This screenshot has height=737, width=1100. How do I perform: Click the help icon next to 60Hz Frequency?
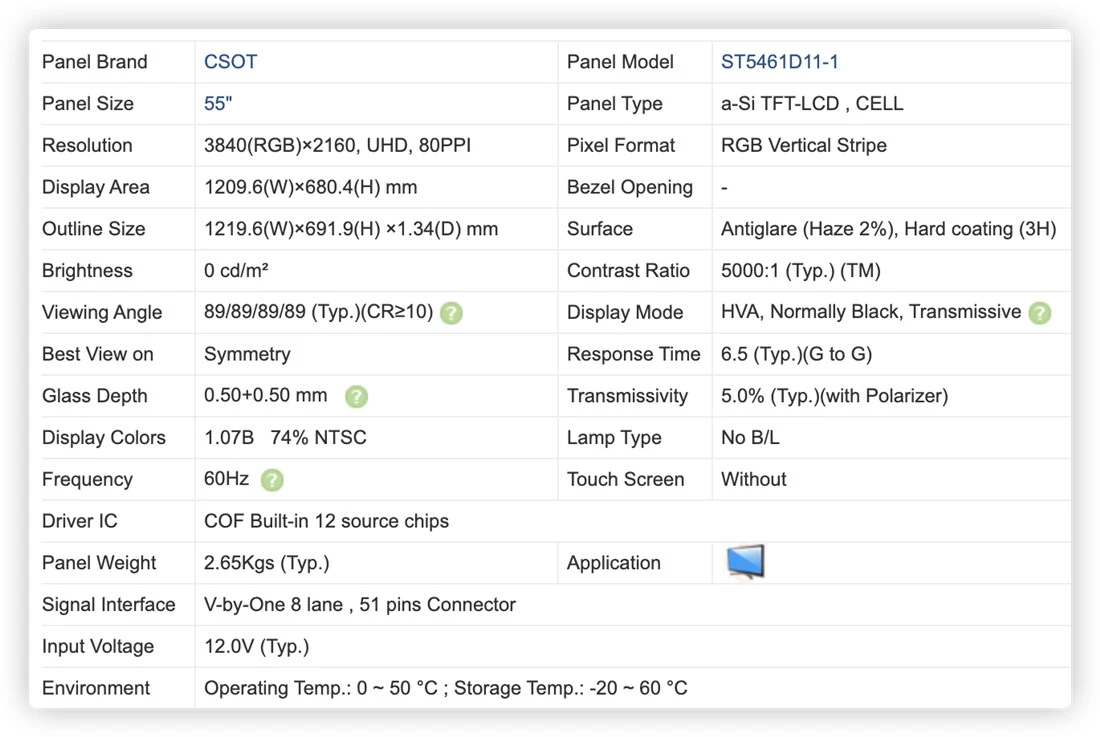point(272,480)
